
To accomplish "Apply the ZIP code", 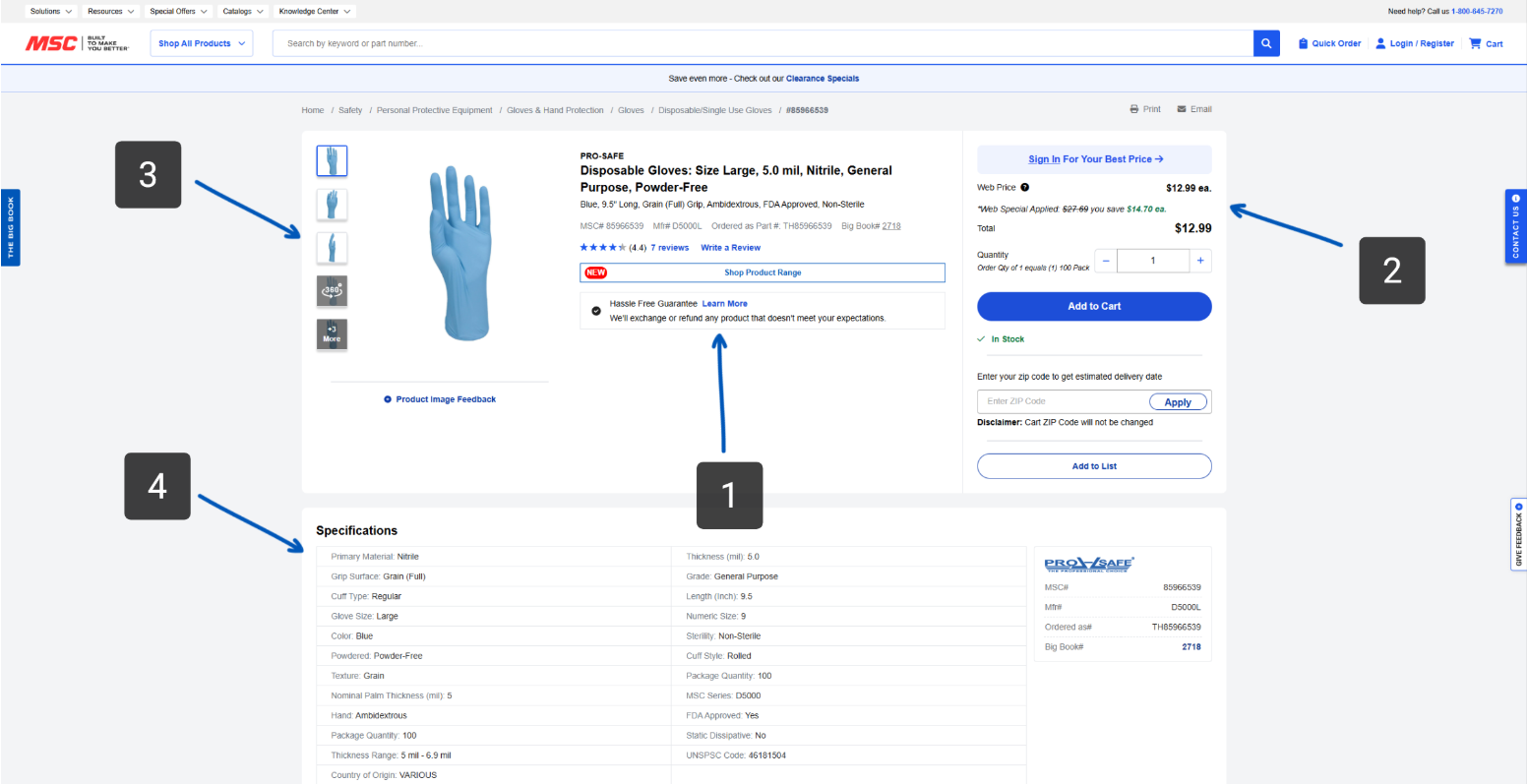I will tap(1178, 402).
